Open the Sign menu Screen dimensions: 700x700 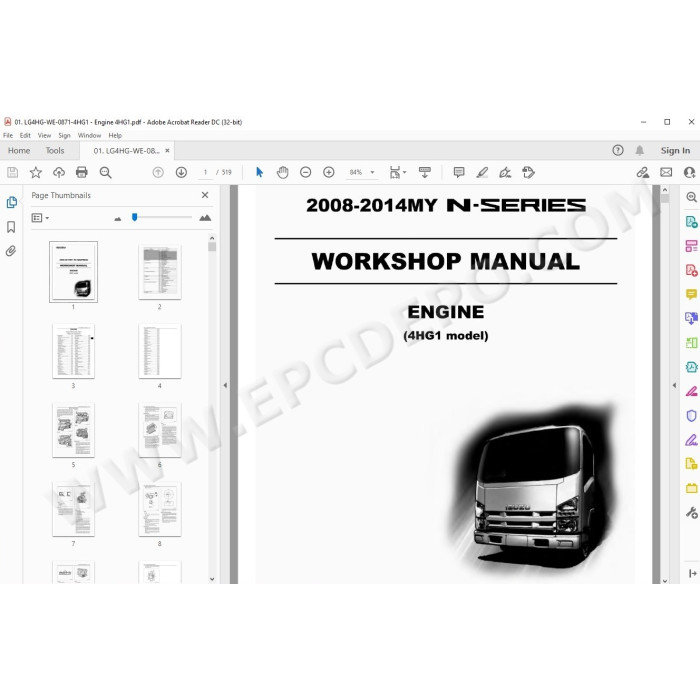click(64, 135)
